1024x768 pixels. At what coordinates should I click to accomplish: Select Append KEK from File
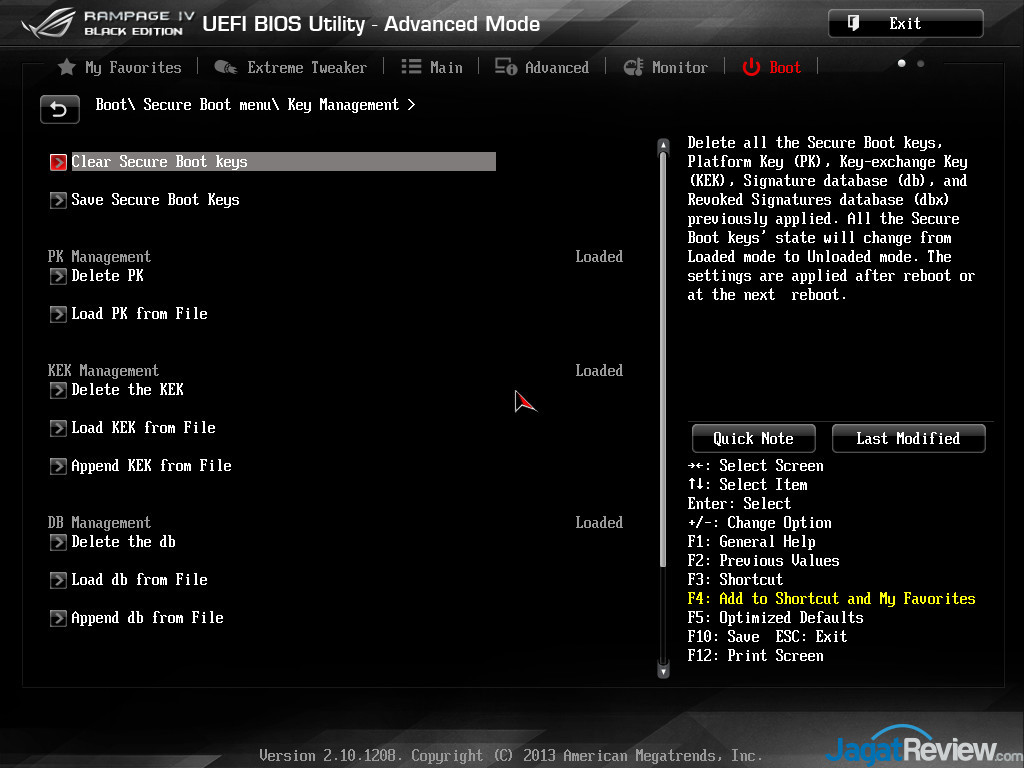pyautogui.click(x=151, y=466)
